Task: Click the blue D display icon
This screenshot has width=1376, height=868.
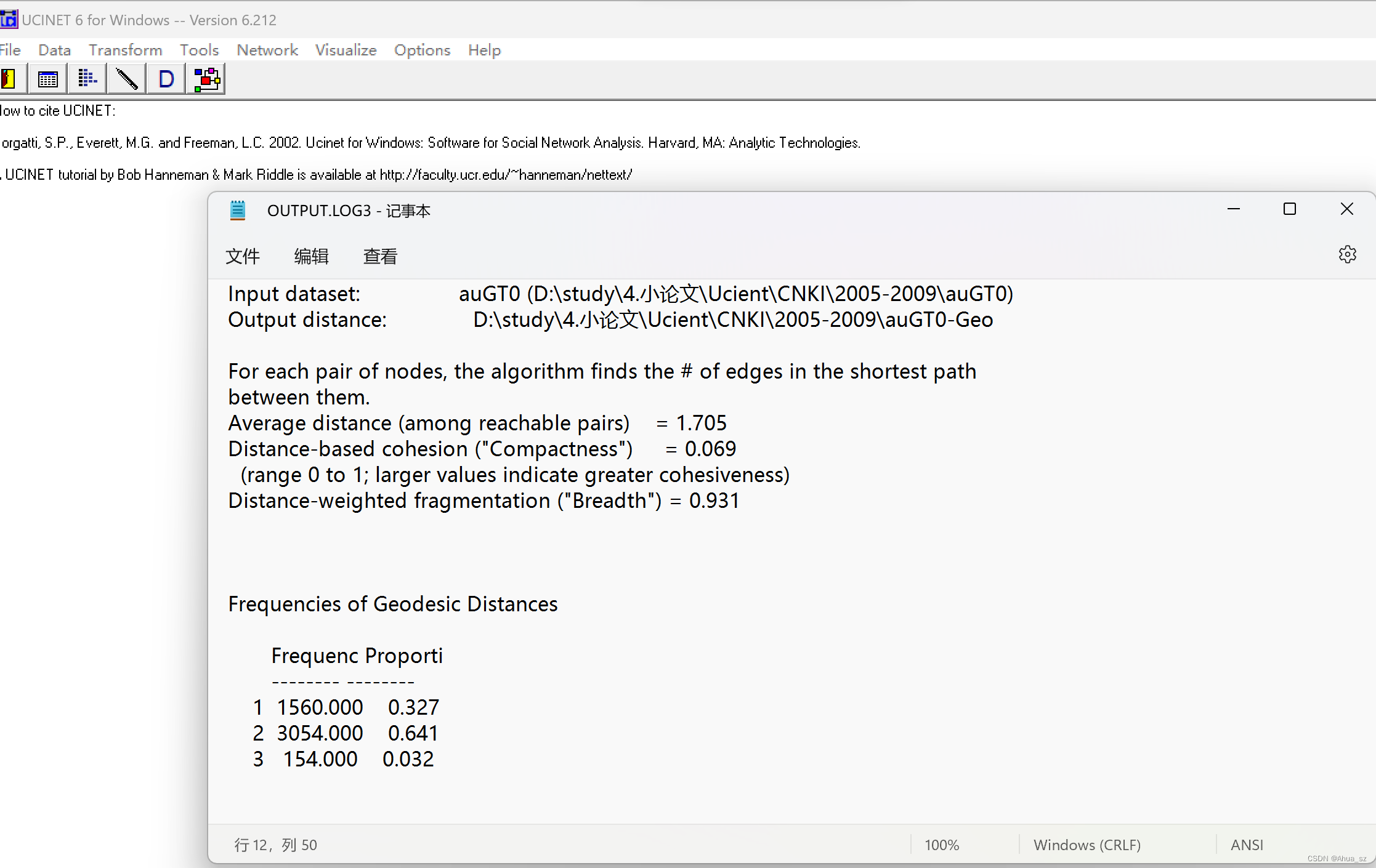Action: pos(166,79)
